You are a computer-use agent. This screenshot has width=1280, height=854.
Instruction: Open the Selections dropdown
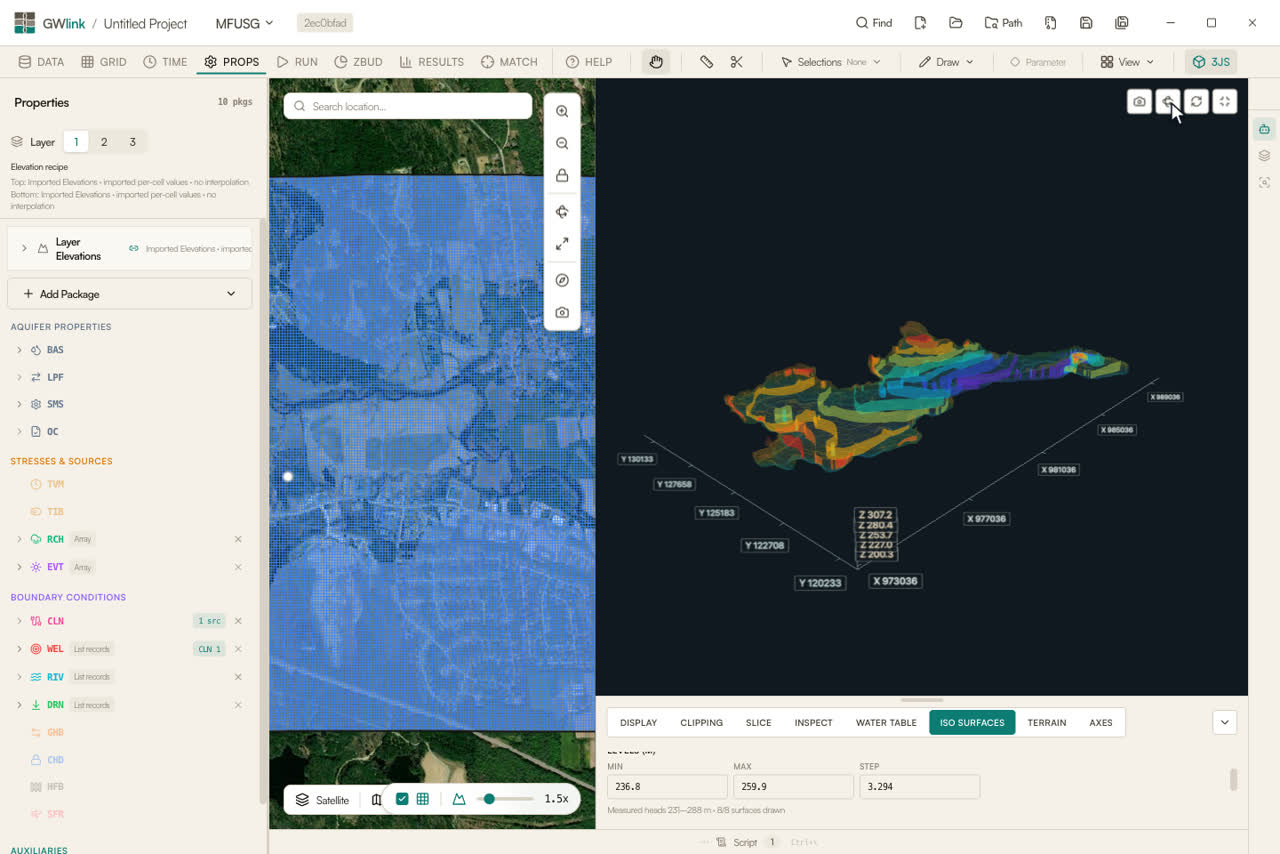tap(831, 62)
